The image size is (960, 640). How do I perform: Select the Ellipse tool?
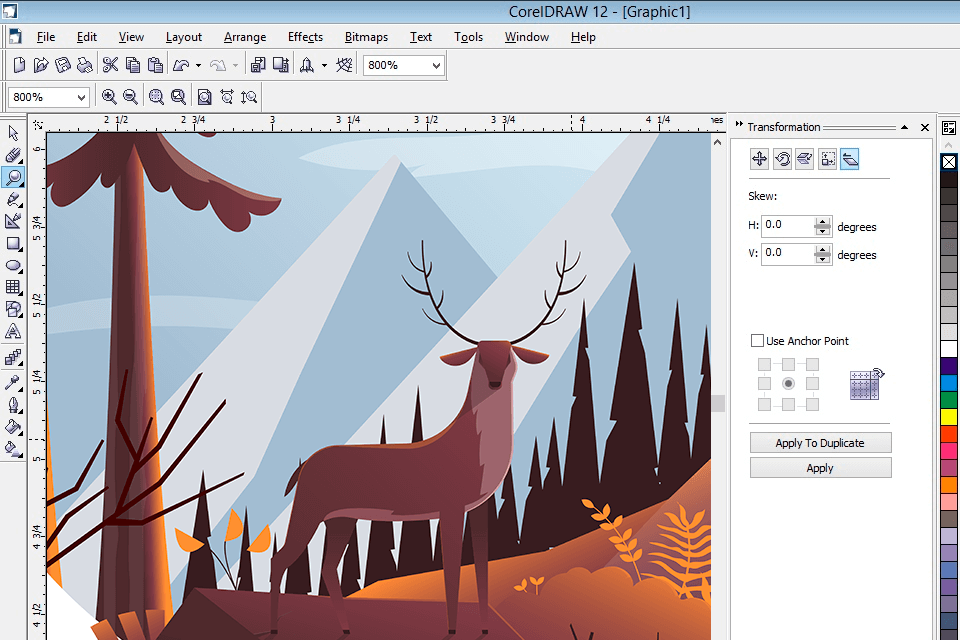(x=14, y=266)
